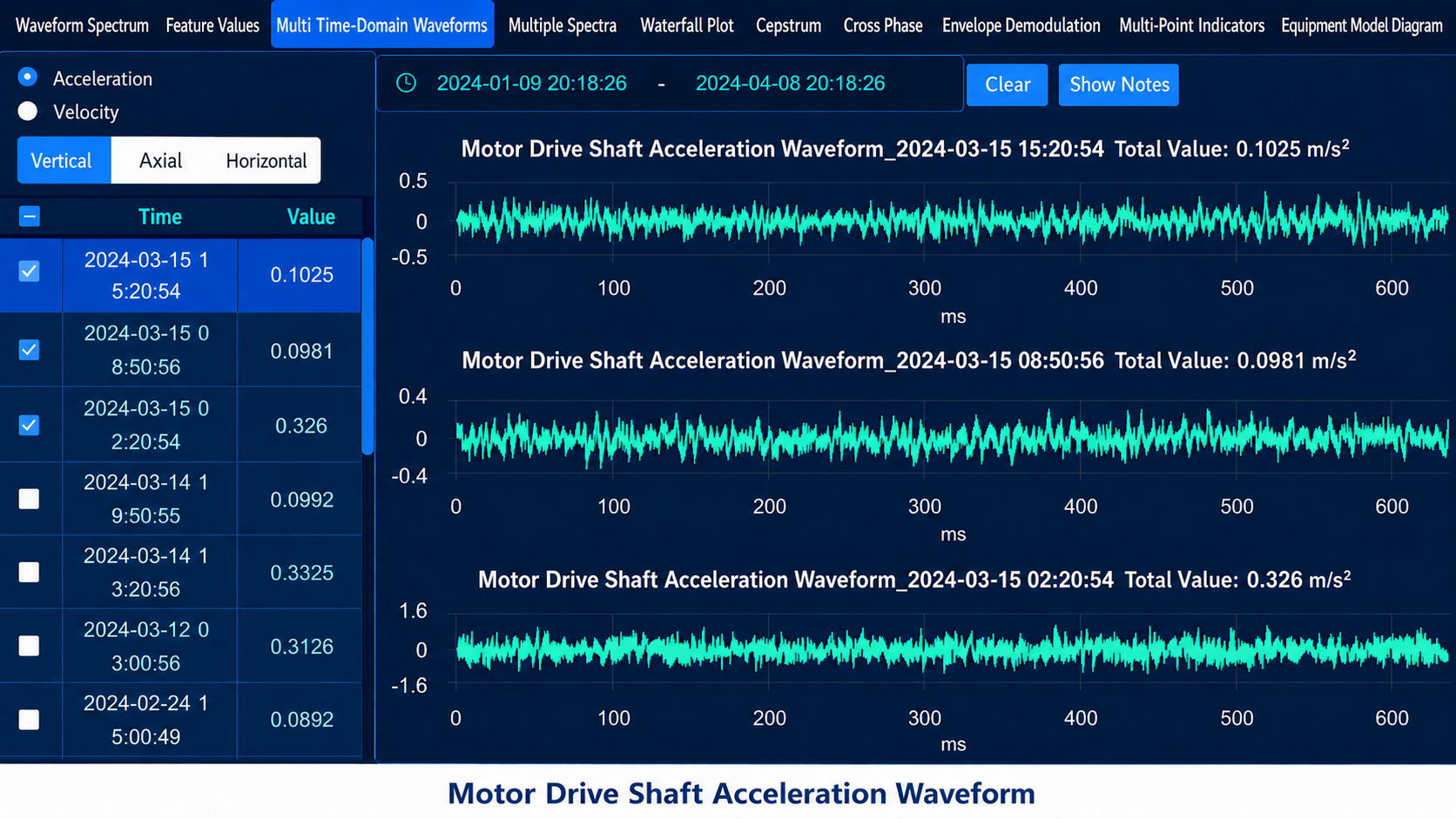This screenshot has height=819, width=1456.
Task: Select the Vertical direction button
Action: click(x=64, y=160)
